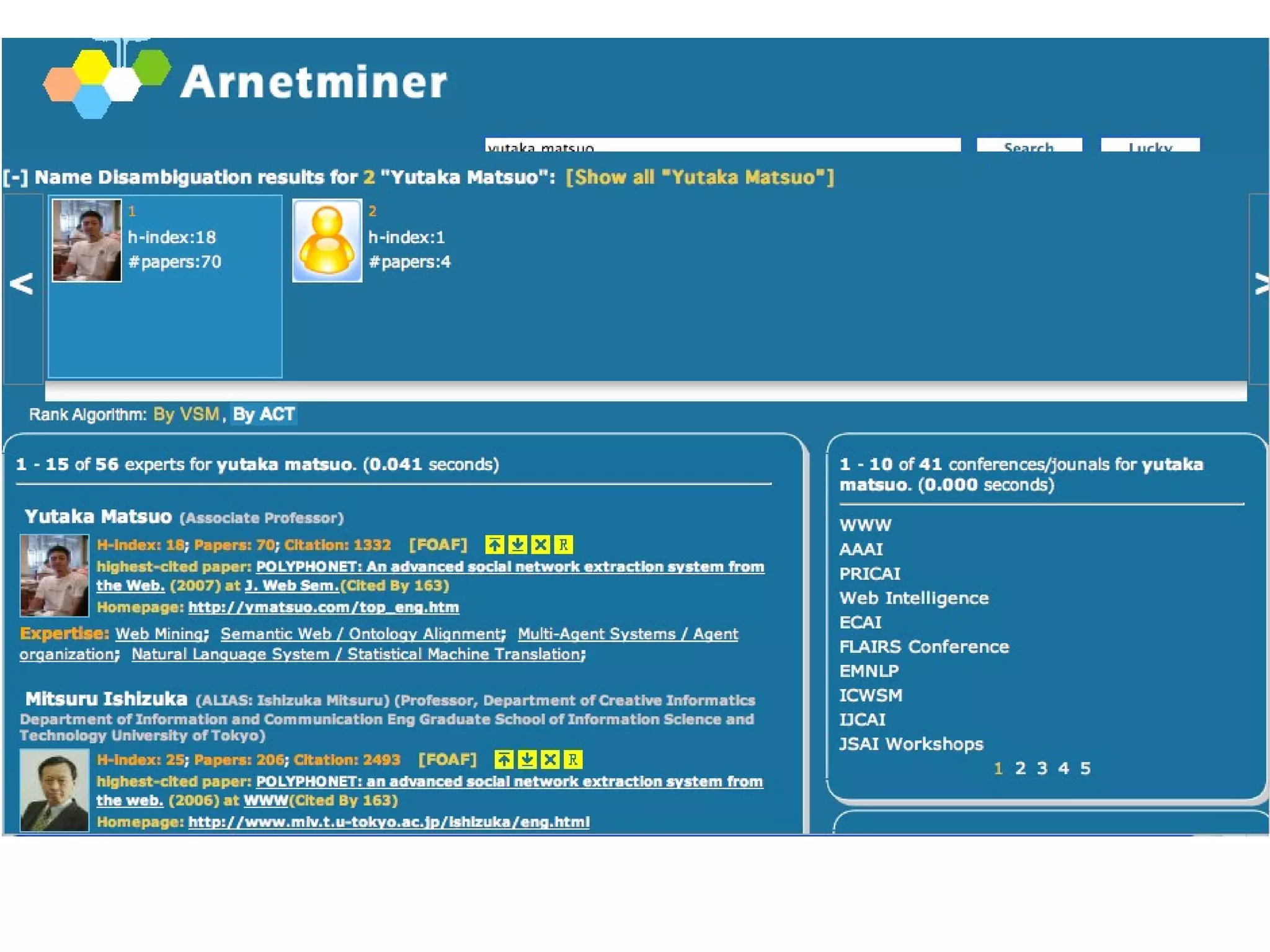Open the ymatsuo.com homepage link

click(323, 607)
